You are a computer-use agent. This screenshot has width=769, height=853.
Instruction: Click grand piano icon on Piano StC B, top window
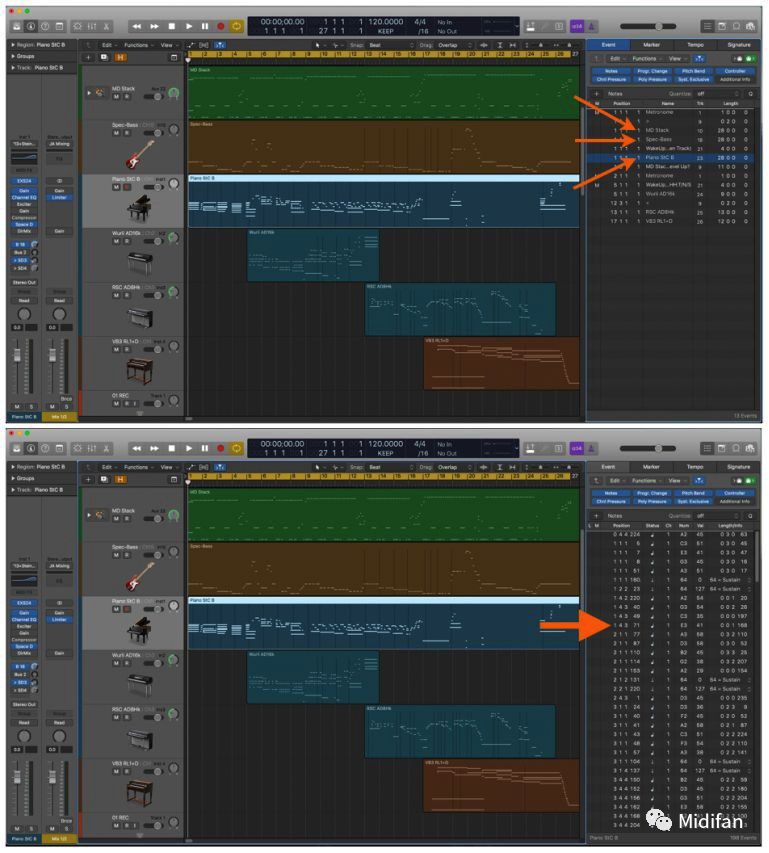139,208
